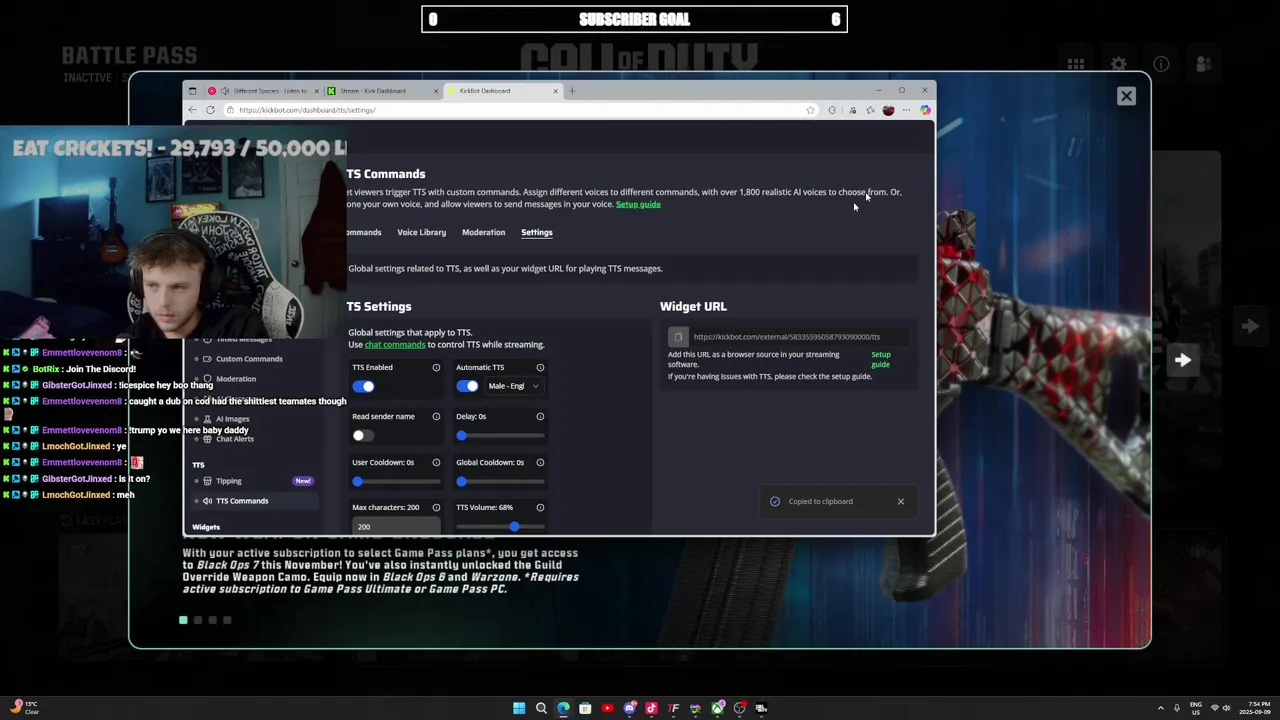1280x720 pixels.
Task: Open info tooltip for Automatic TTS
Action: point(540,367)
